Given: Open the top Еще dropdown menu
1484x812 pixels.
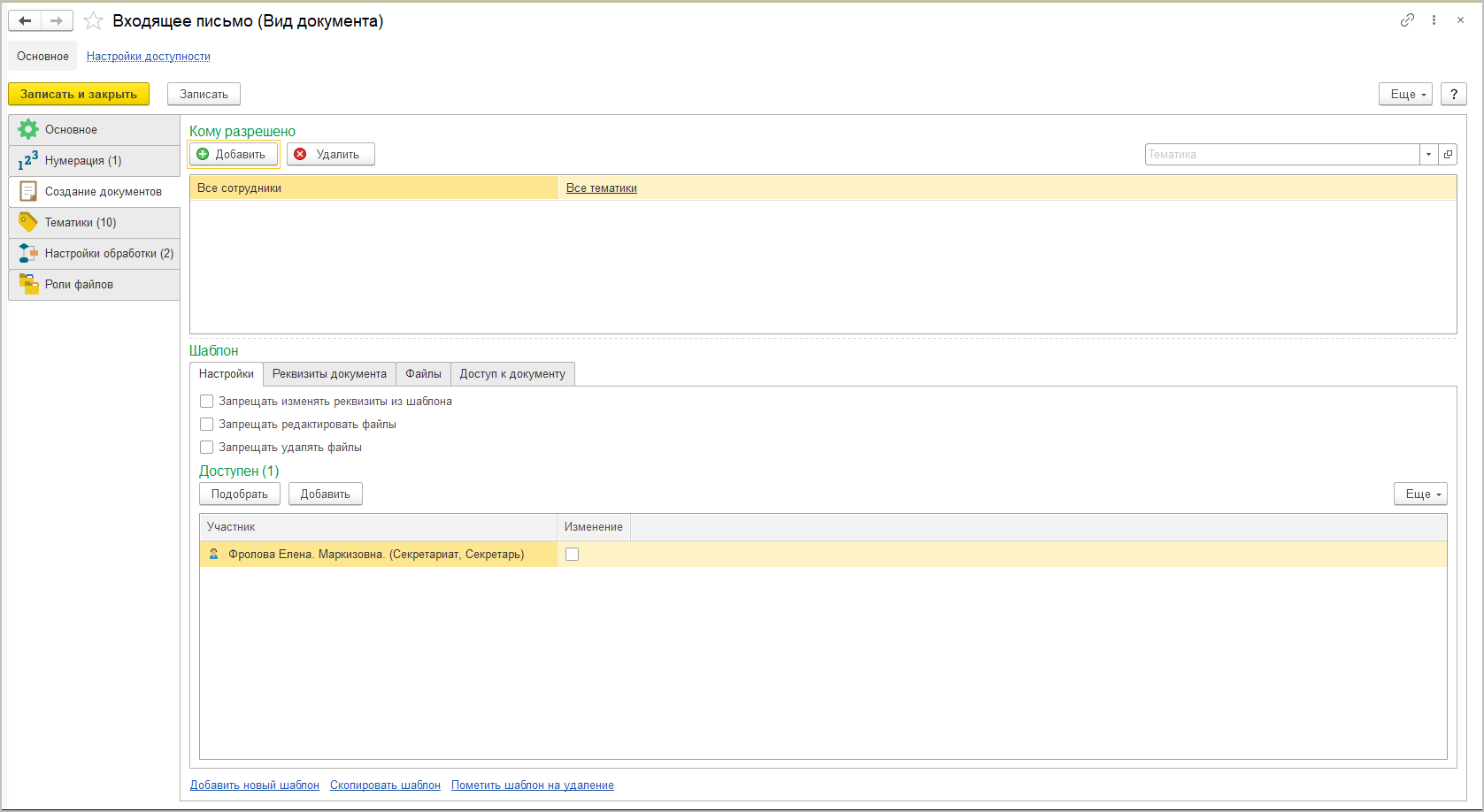Looking at the screenshot, I should click(x=1405, y=94).
